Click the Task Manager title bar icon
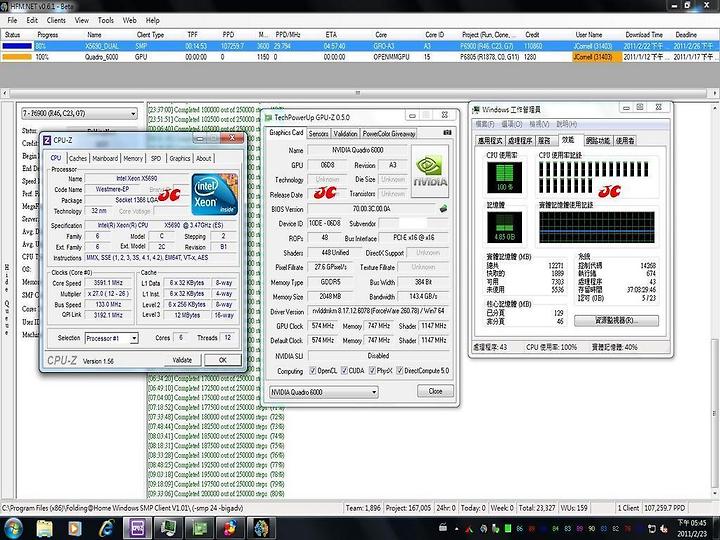 click(477, 110)
